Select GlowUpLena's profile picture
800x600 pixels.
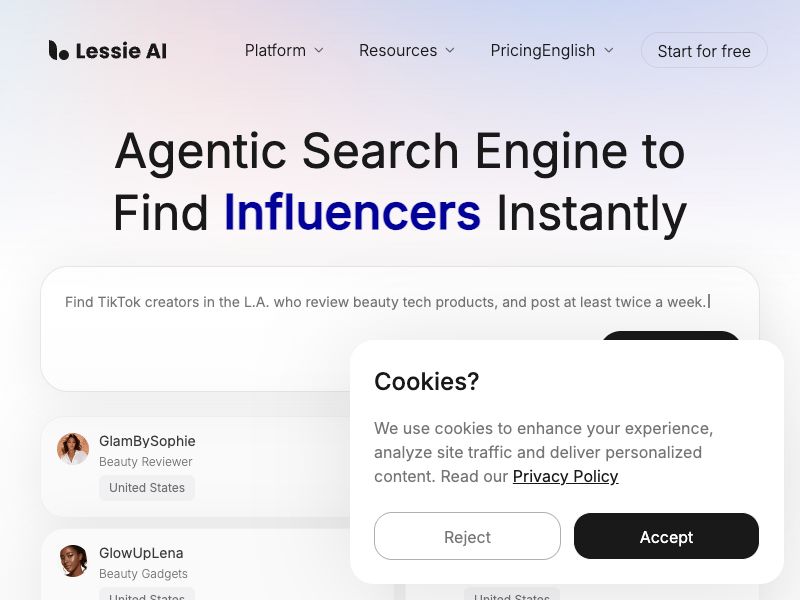coord(73,561)
